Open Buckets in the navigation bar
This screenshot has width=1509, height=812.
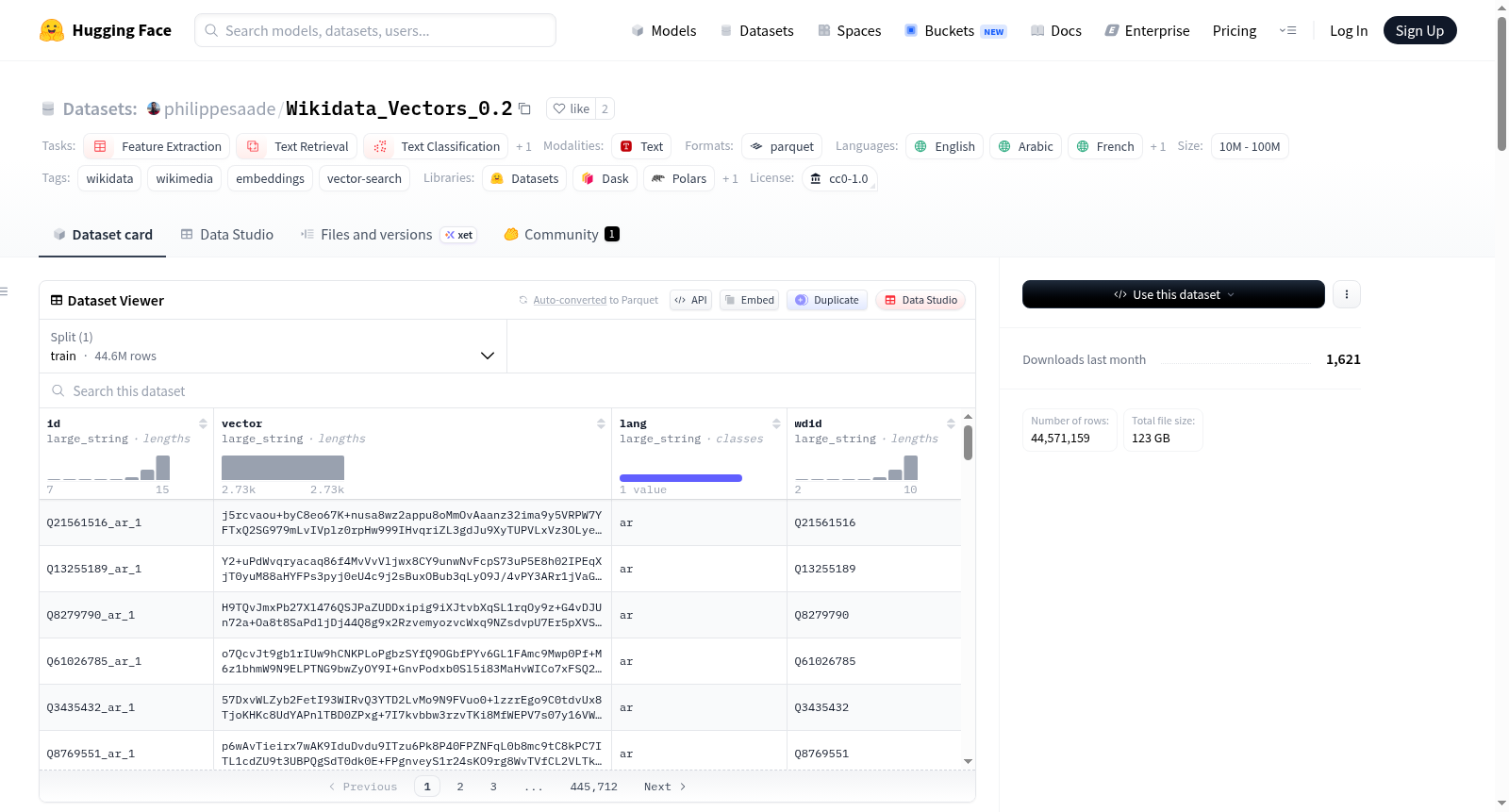[955, 30]
